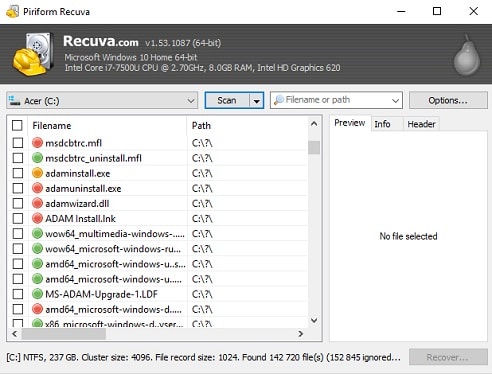Screen dimensions: 492x374
Task: Click the vertical scrollbar up arrow
Action: (314, 124)
